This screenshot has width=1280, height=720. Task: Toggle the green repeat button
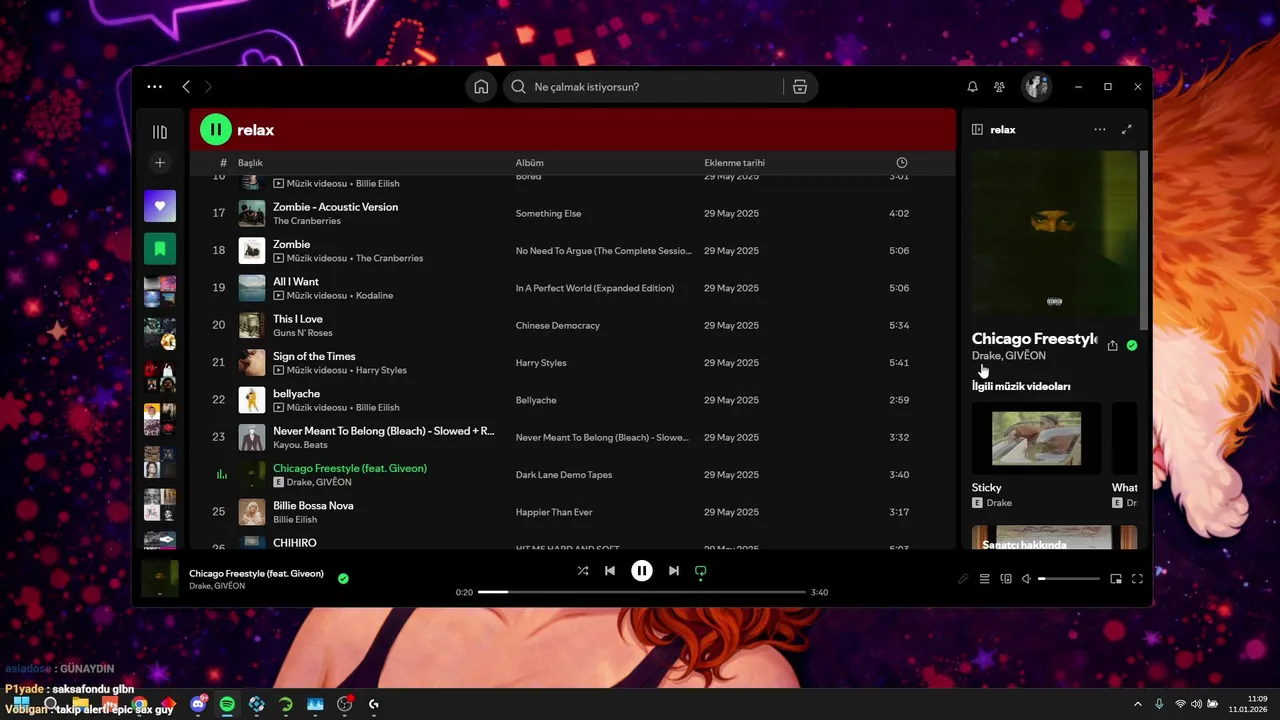[701, 572]
